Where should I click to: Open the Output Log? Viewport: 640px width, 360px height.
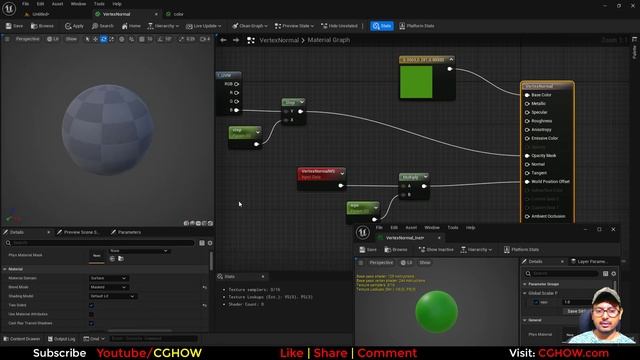coord(61,339)
